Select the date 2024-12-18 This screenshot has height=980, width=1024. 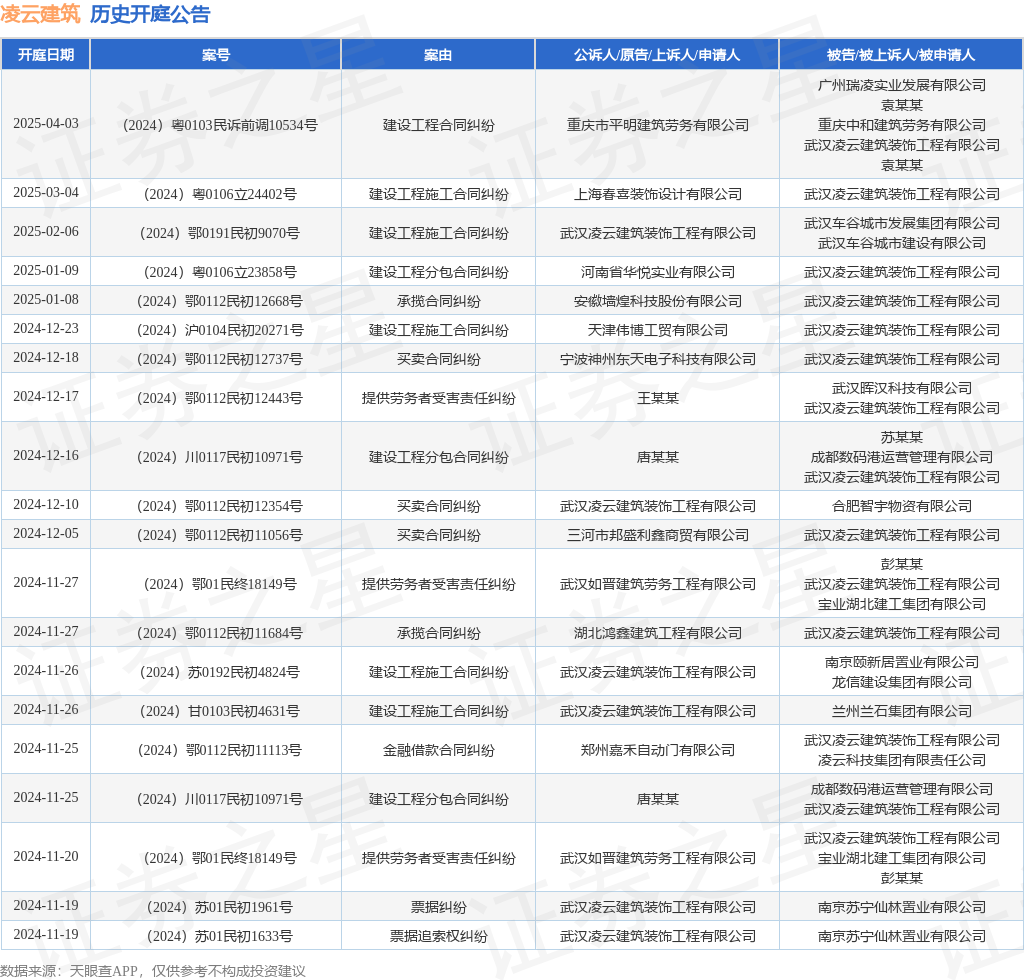pos(46,358)
